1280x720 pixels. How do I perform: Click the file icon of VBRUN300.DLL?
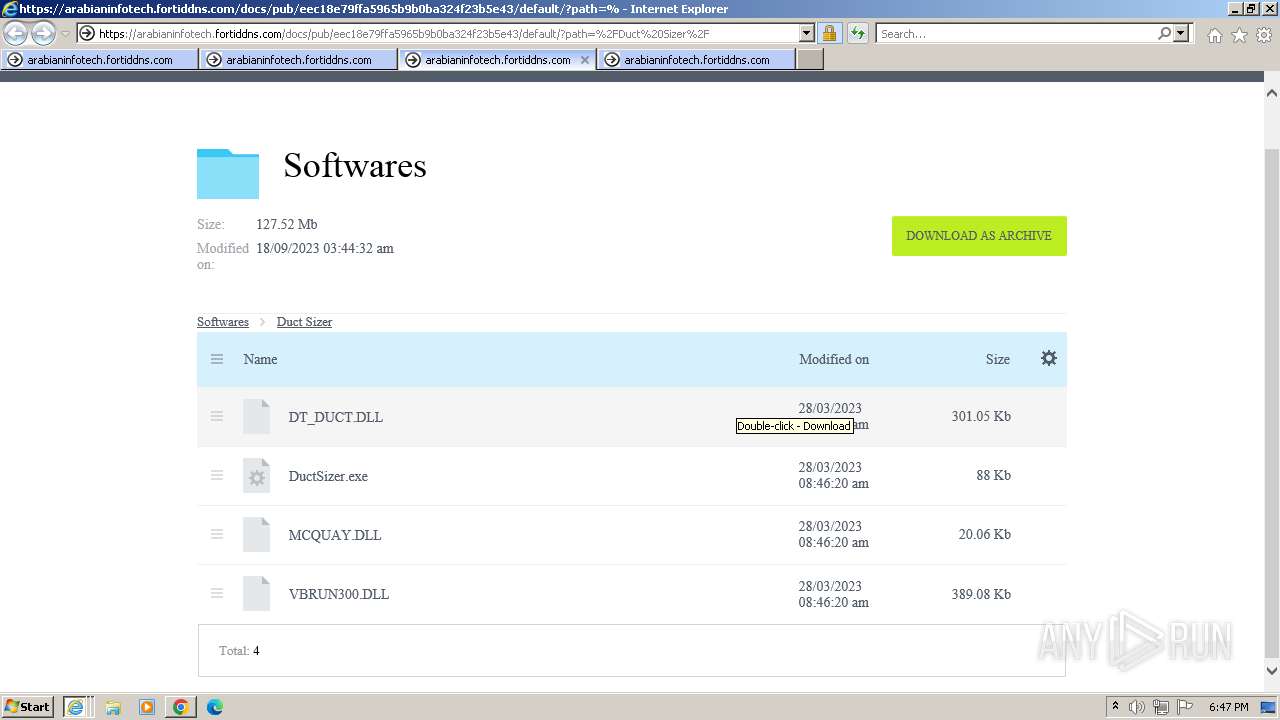[257, 594]
